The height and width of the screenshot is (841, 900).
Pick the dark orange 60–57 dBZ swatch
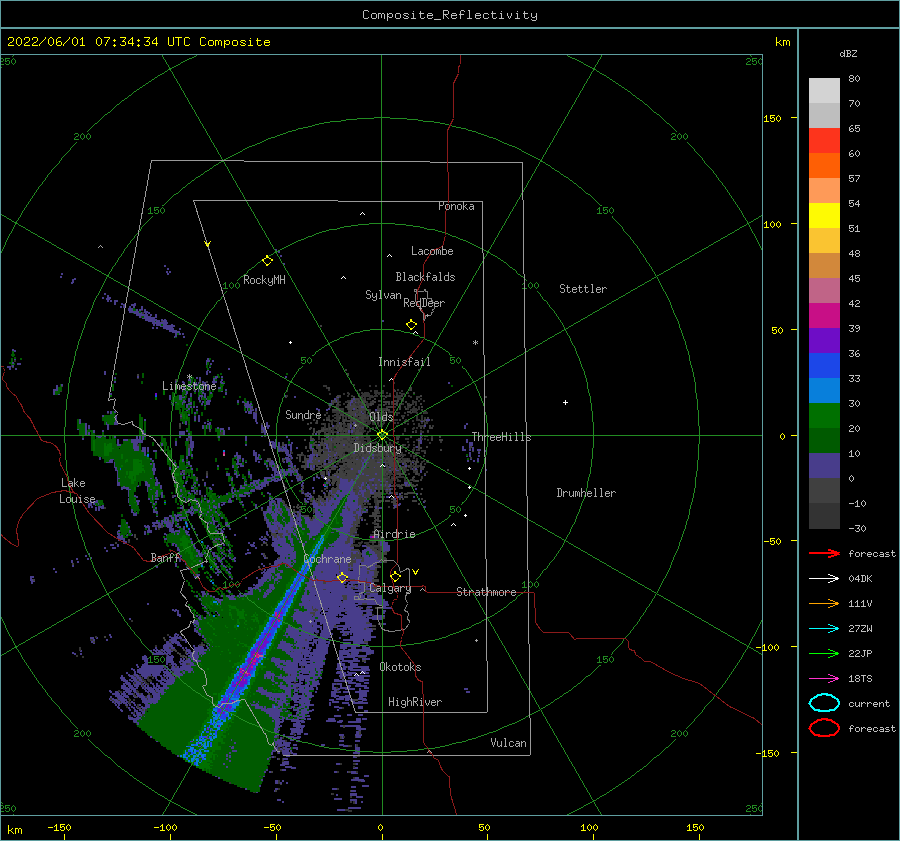(x=824, y=166)
